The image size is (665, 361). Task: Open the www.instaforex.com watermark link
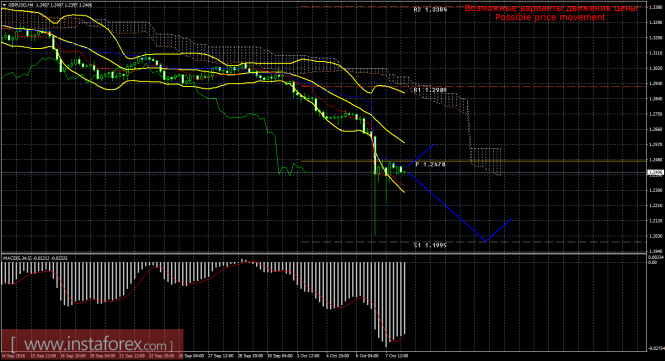[92, 344]
